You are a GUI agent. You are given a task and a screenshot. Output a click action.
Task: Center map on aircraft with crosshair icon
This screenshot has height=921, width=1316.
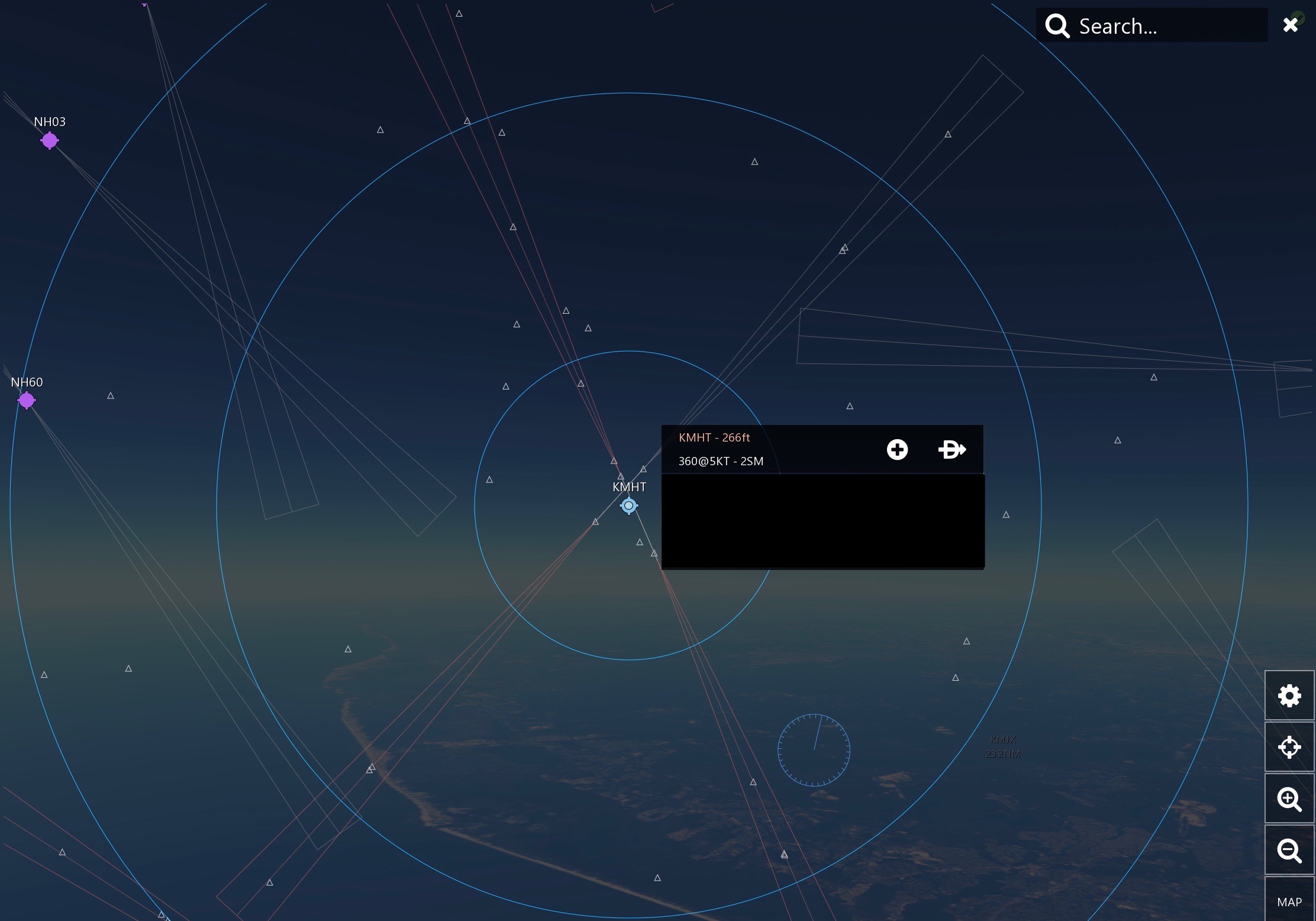[x=1289, y=748]
